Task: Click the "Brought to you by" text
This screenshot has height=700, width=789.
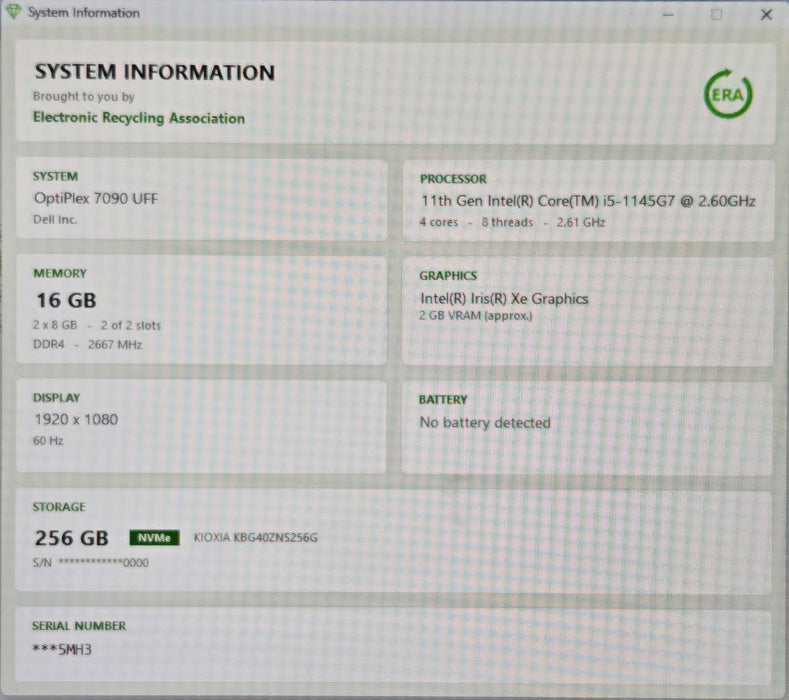Action: [84, 96]
